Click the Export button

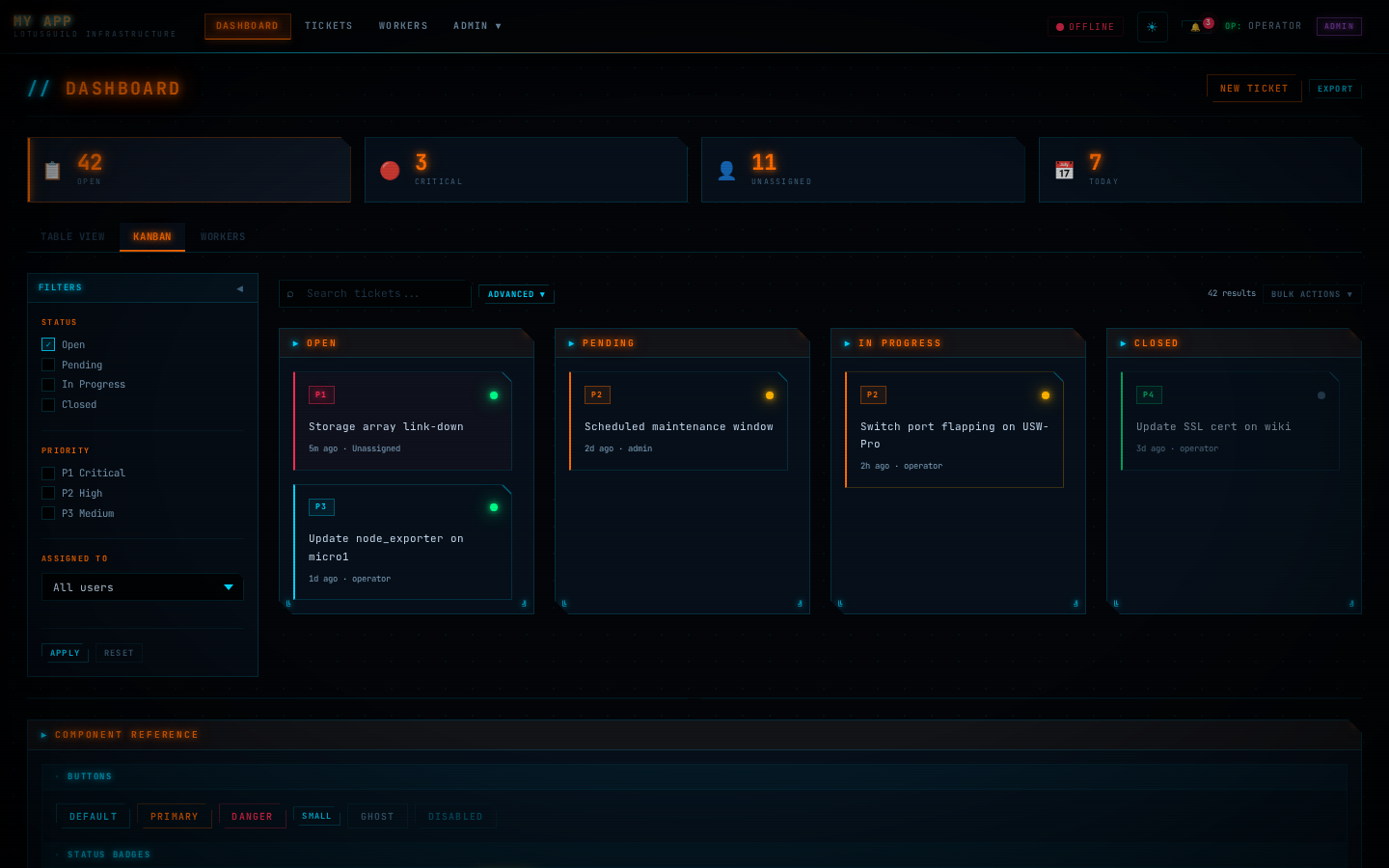(x=1335, y=89)
